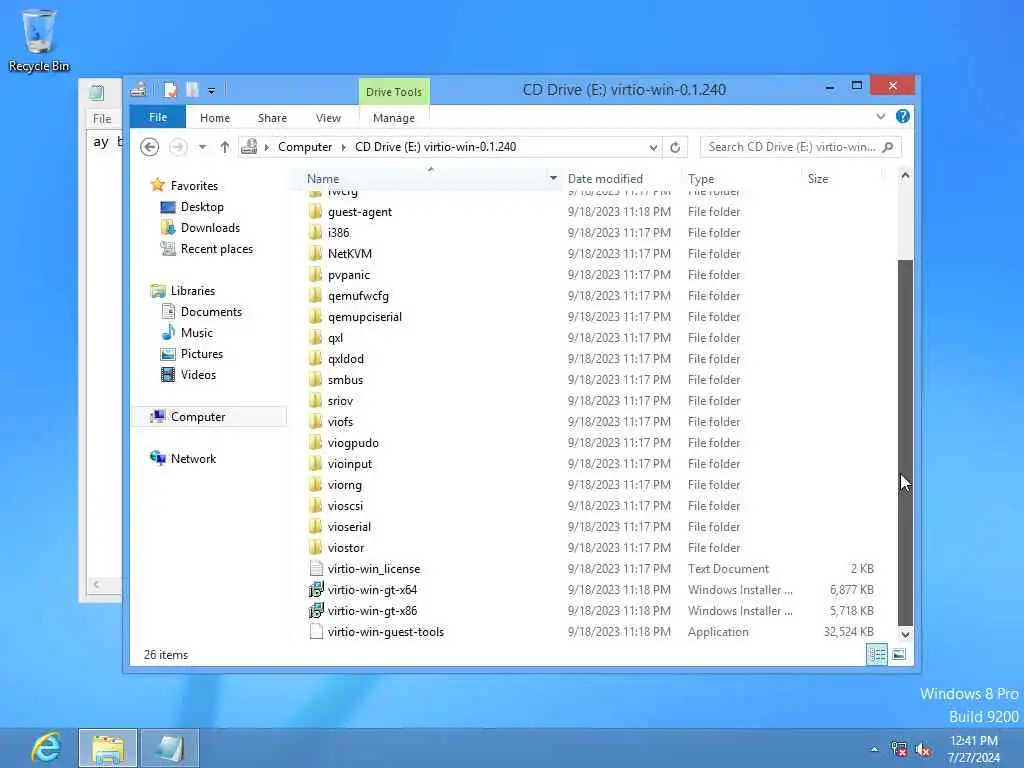Screen dimensions: 1024x768
Task: Go back with the Back arrow button
Action: pos(150,147)
